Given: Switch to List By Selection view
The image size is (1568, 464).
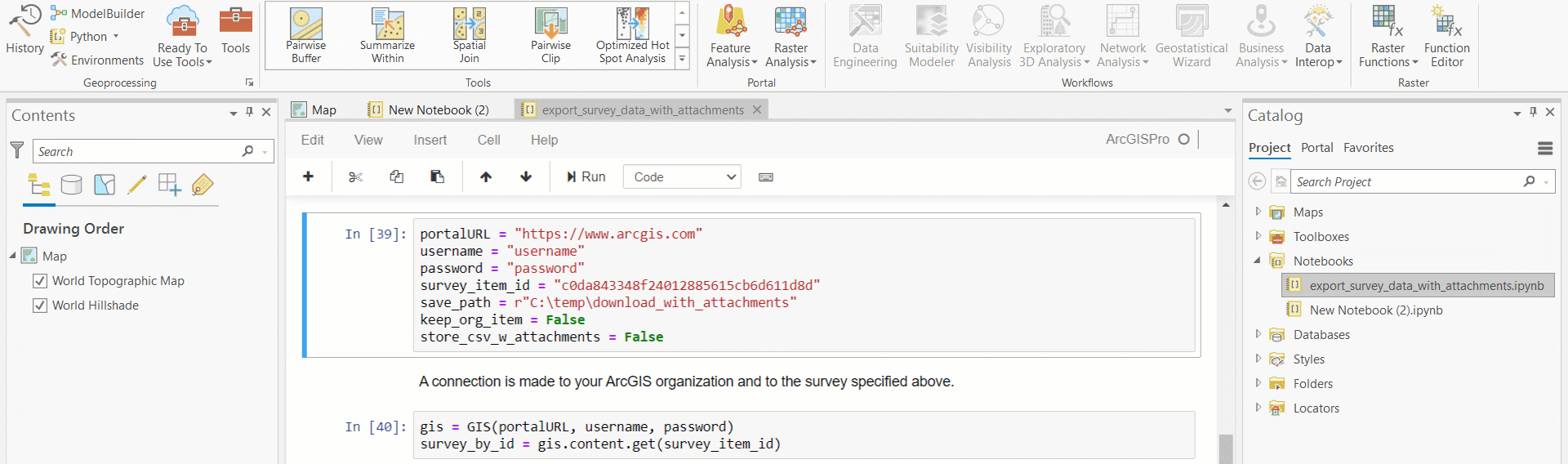Looking at the screenshot, I should pyautogui.click(x=105, y=185).
